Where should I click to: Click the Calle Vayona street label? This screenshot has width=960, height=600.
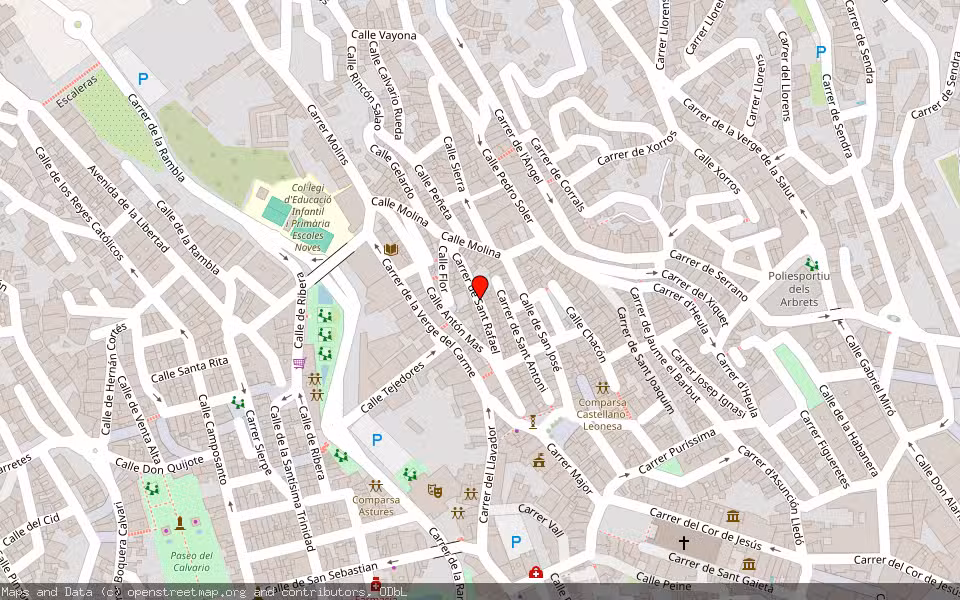coord(384,35)
